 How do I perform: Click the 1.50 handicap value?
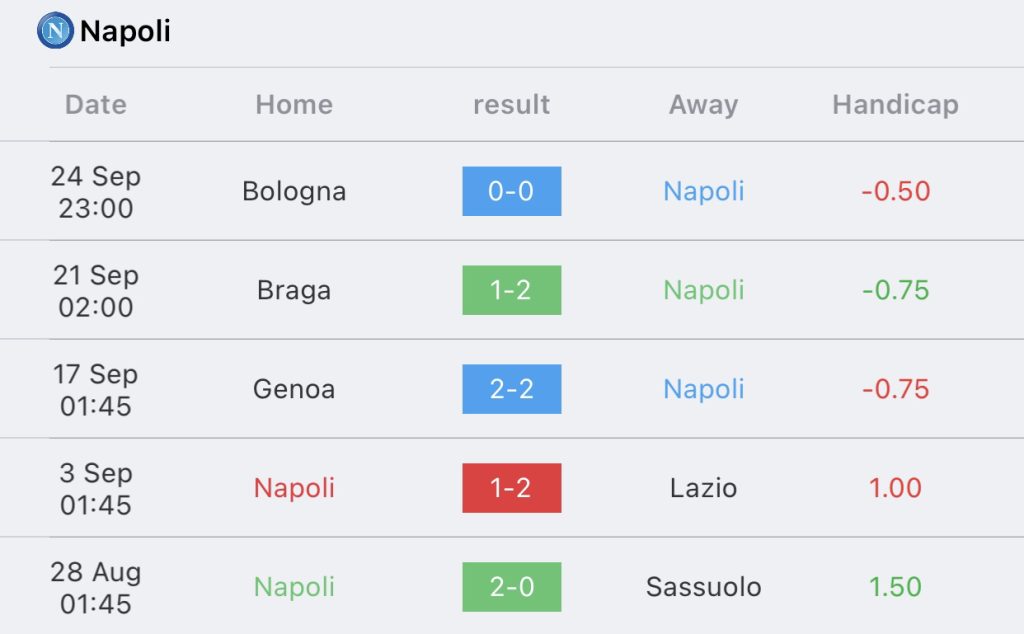point(895,587)
